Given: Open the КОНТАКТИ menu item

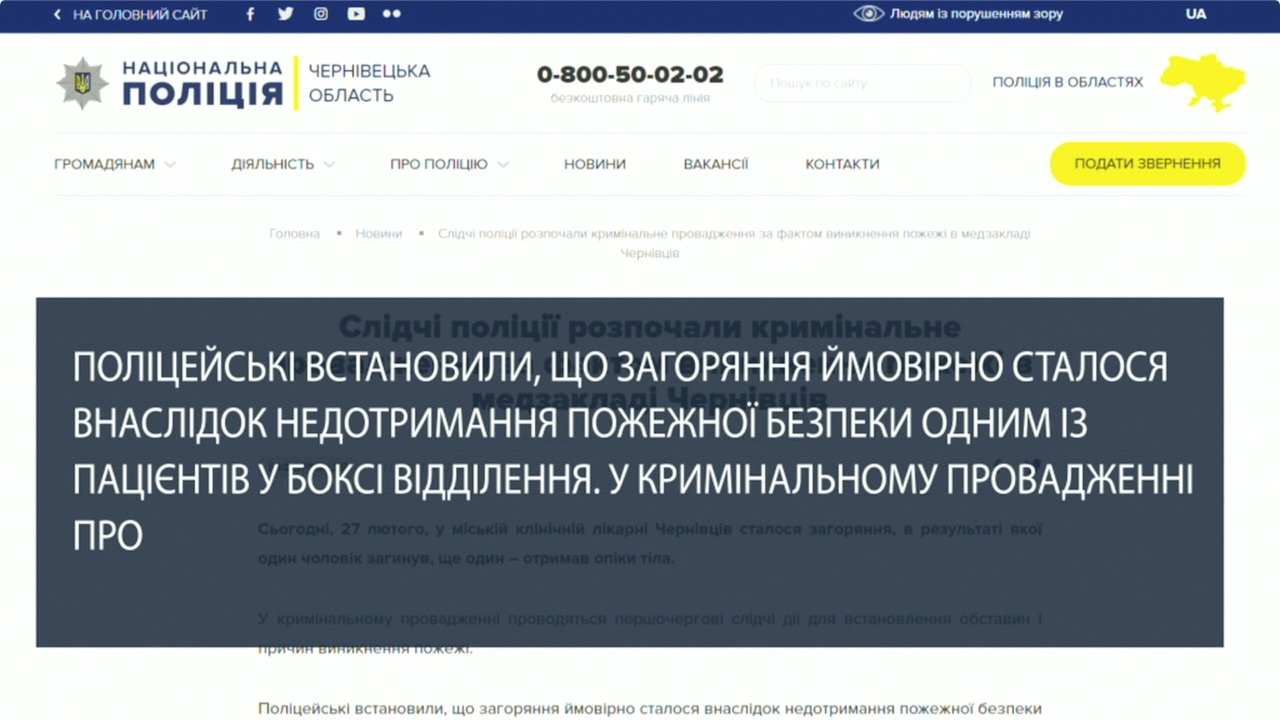Looking at the screenshot, I should pyautogui.click(x=842, y=164).
